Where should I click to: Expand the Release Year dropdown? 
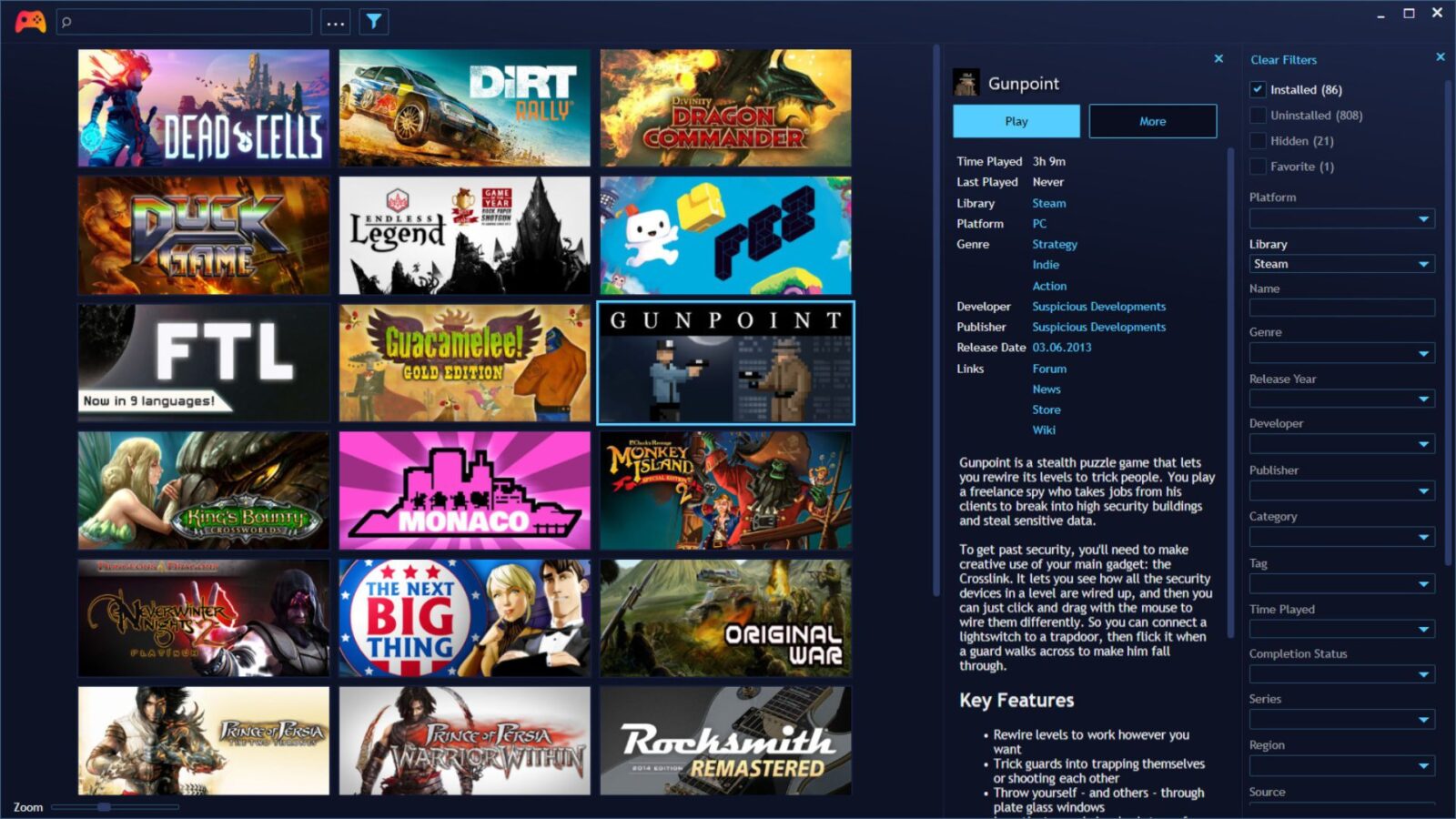coord(1341,399)
